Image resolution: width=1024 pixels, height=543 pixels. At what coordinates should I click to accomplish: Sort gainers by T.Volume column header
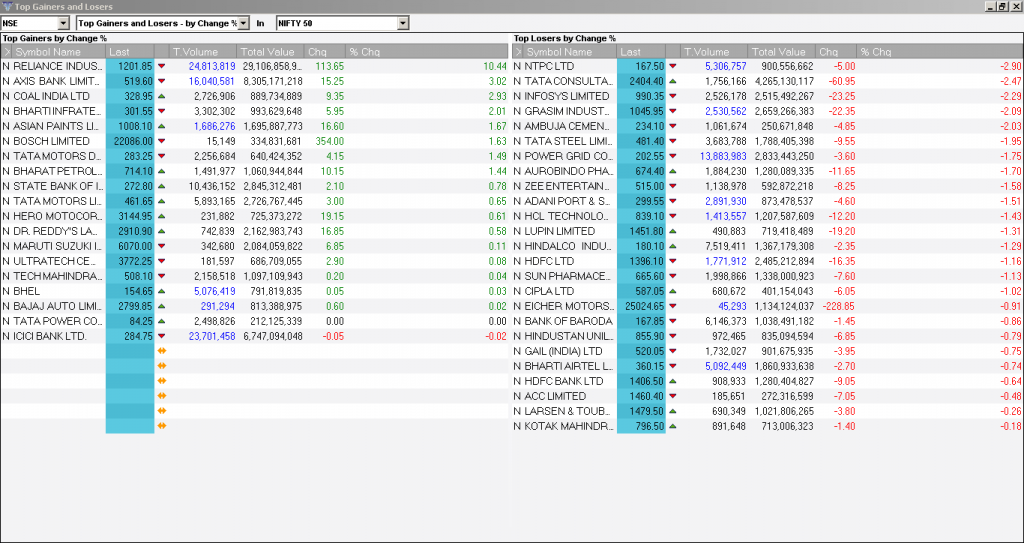click(203, 52)
